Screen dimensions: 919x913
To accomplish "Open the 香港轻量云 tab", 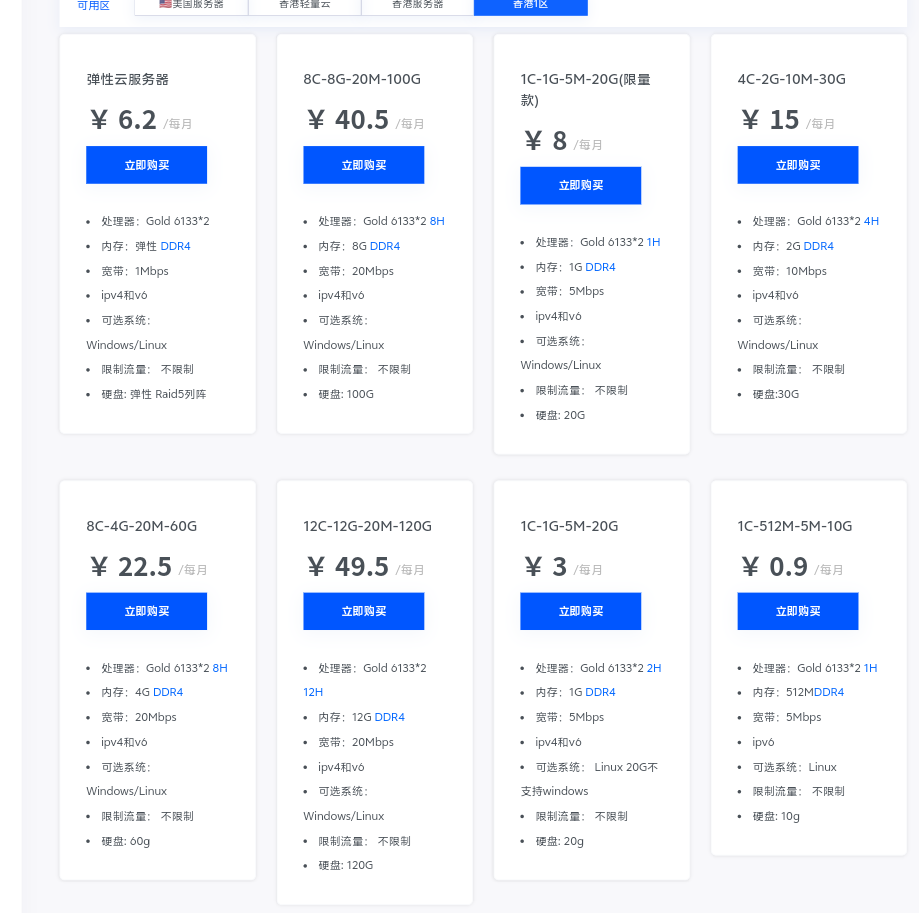I will click(x=304, y=5).
